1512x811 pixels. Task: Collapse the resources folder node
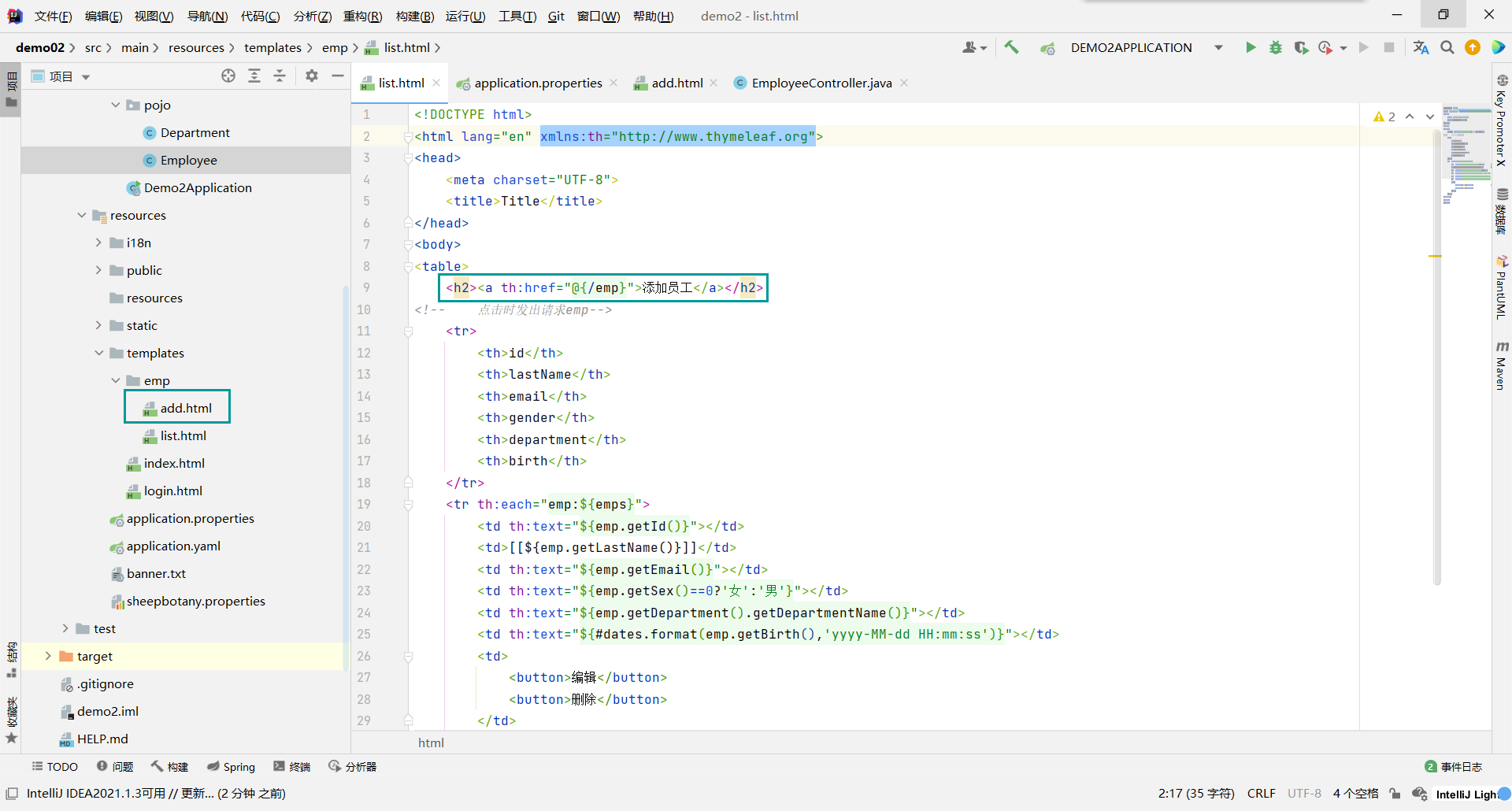(x=82, y=215)
